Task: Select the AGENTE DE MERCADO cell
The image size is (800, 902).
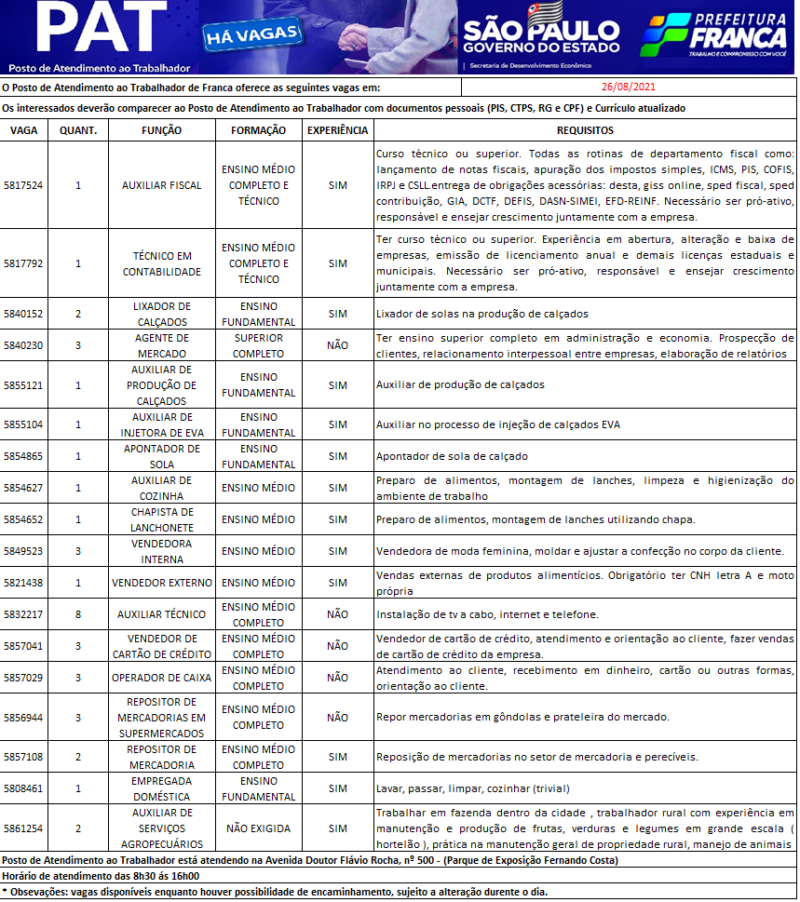Action: click(162, 346)
